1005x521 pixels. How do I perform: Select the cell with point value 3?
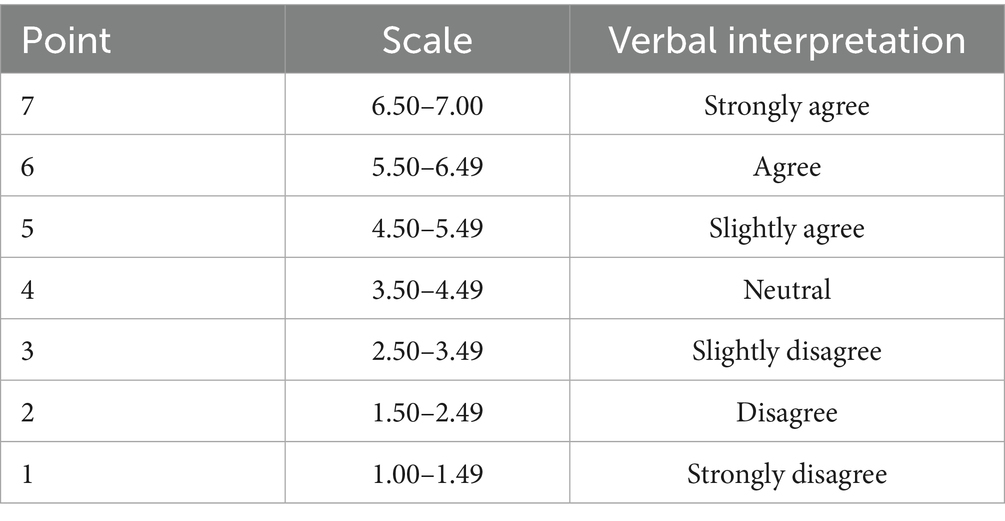pos(28,351)
